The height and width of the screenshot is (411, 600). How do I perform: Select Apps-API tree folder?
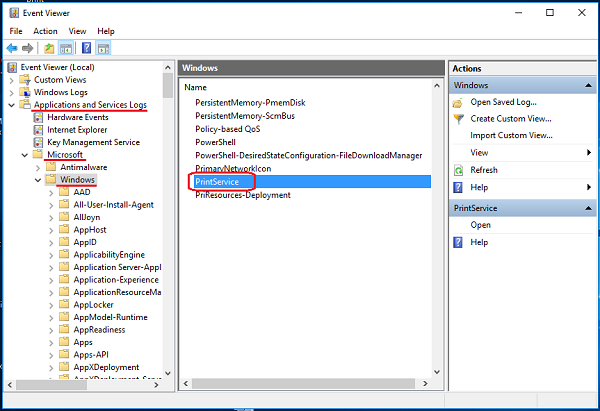click(91, 355)
